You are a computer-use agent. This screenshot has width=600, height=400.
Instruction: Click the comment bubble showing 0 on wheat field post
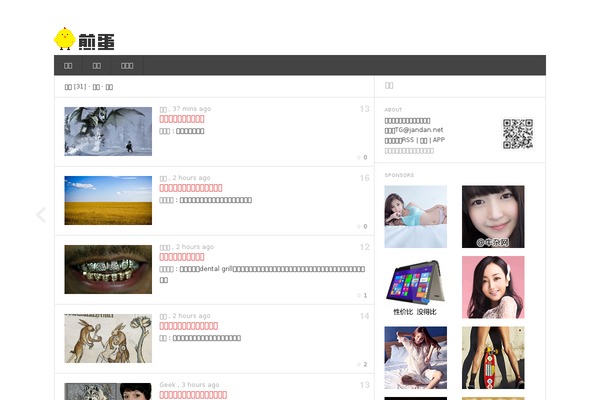pyautogui.click(x=362, y=226)
